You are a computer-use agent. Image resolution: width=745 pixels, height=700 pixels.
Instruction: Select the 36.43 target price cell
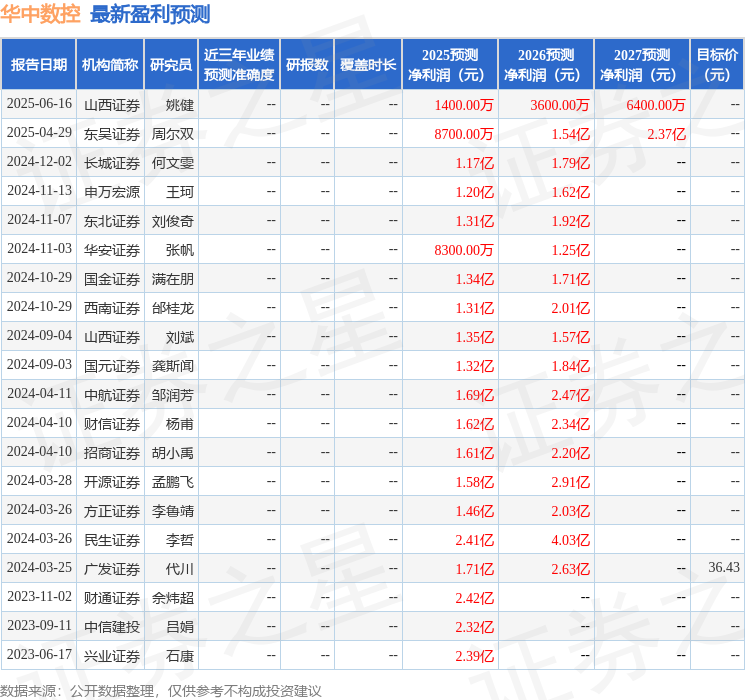[724, 568]
